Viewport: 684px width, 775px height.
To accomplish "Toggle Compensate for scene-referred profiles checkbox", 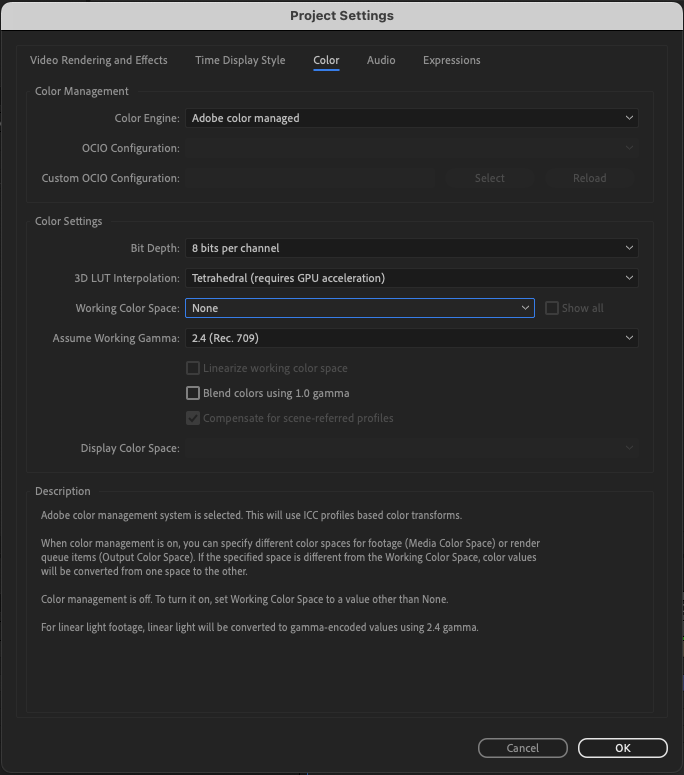I will 194,418.
